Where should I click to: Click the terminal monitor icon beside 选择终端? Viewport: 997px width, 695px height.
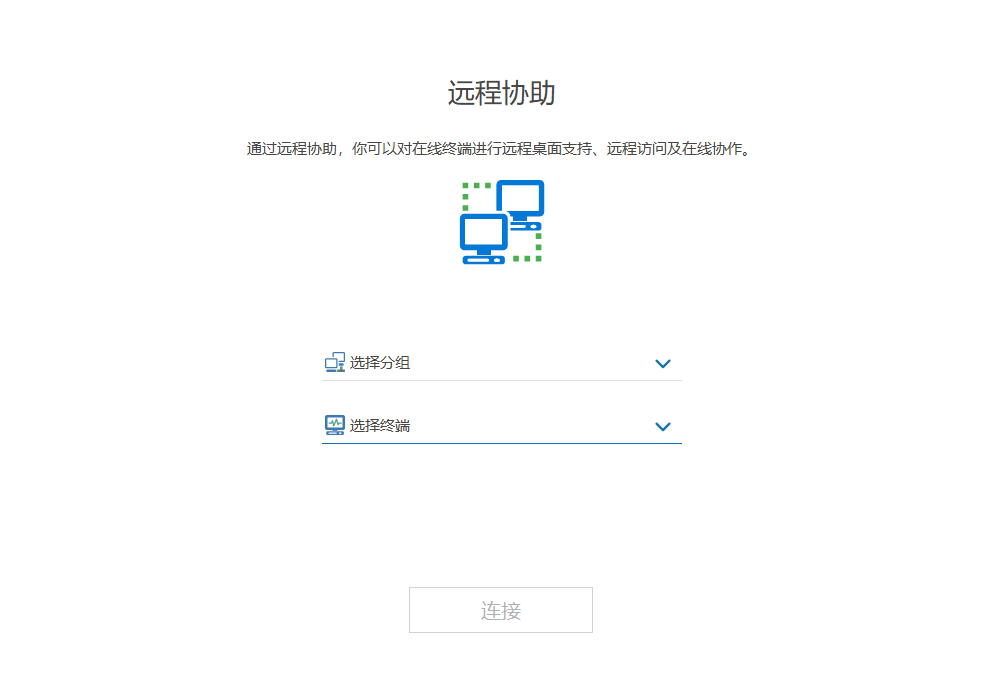335,425
